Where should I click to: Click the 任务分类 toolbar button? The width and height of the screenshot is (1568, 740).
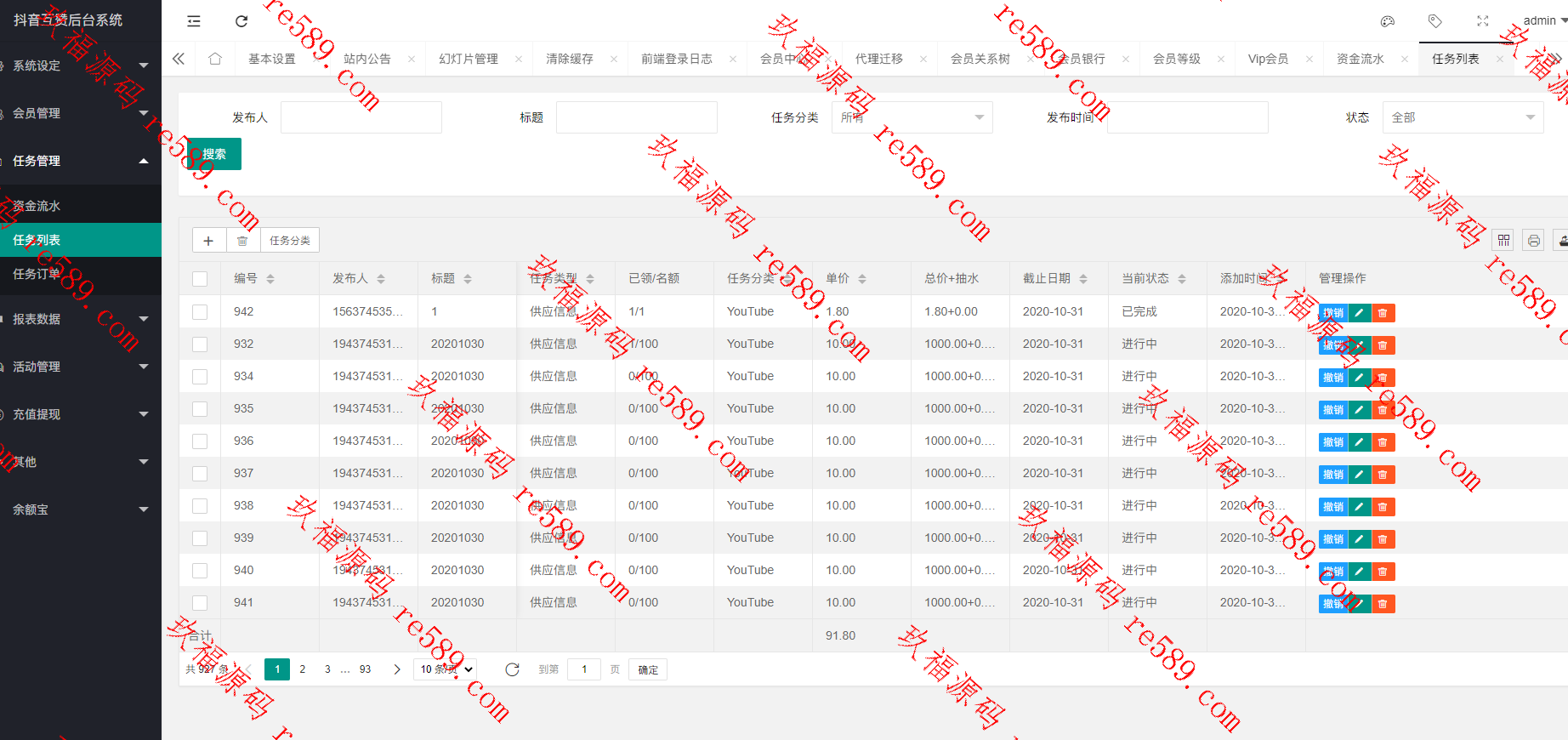pos(290,241)
